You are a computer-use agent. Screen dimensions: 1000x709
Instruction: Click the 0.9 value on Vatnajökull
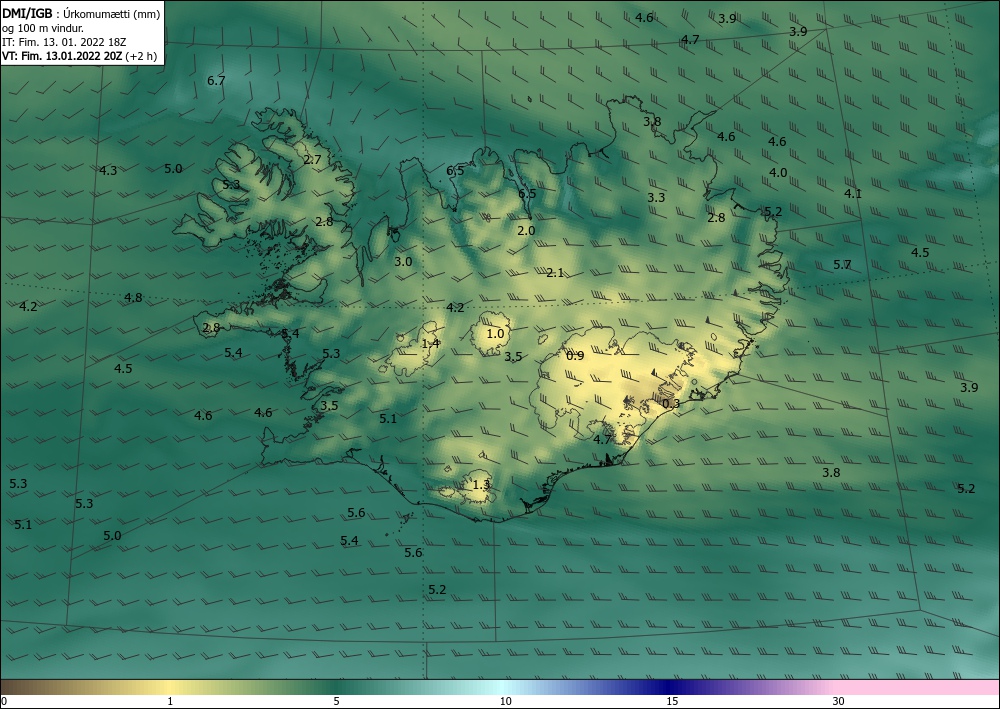coord(575,356)
